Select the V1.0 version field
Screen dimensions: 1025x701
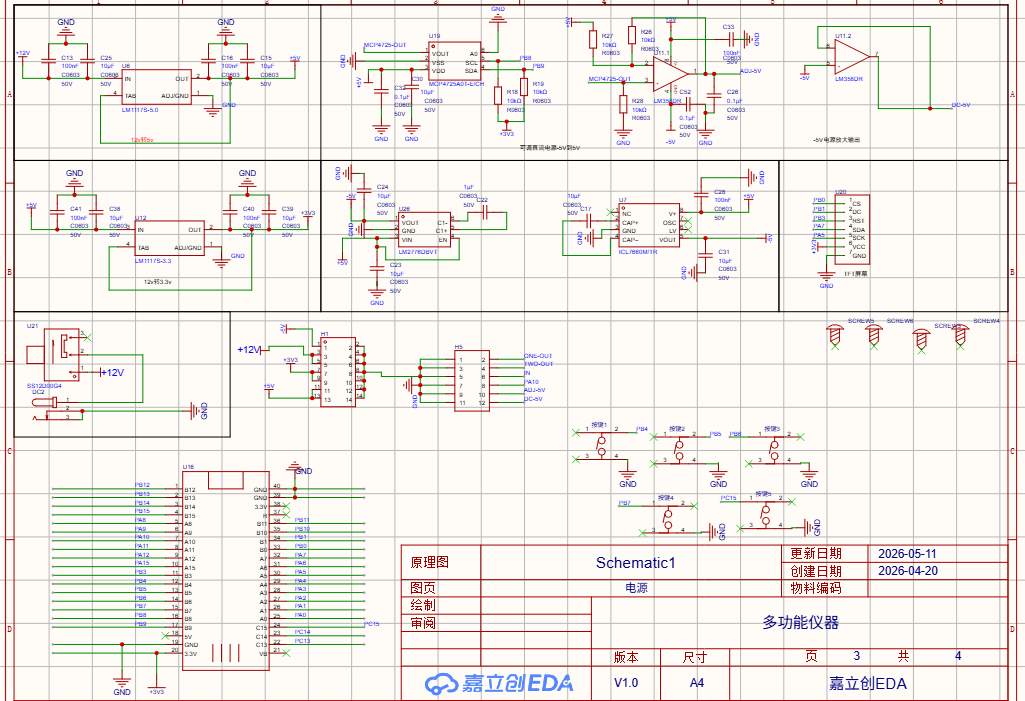(x=626, y=683)
